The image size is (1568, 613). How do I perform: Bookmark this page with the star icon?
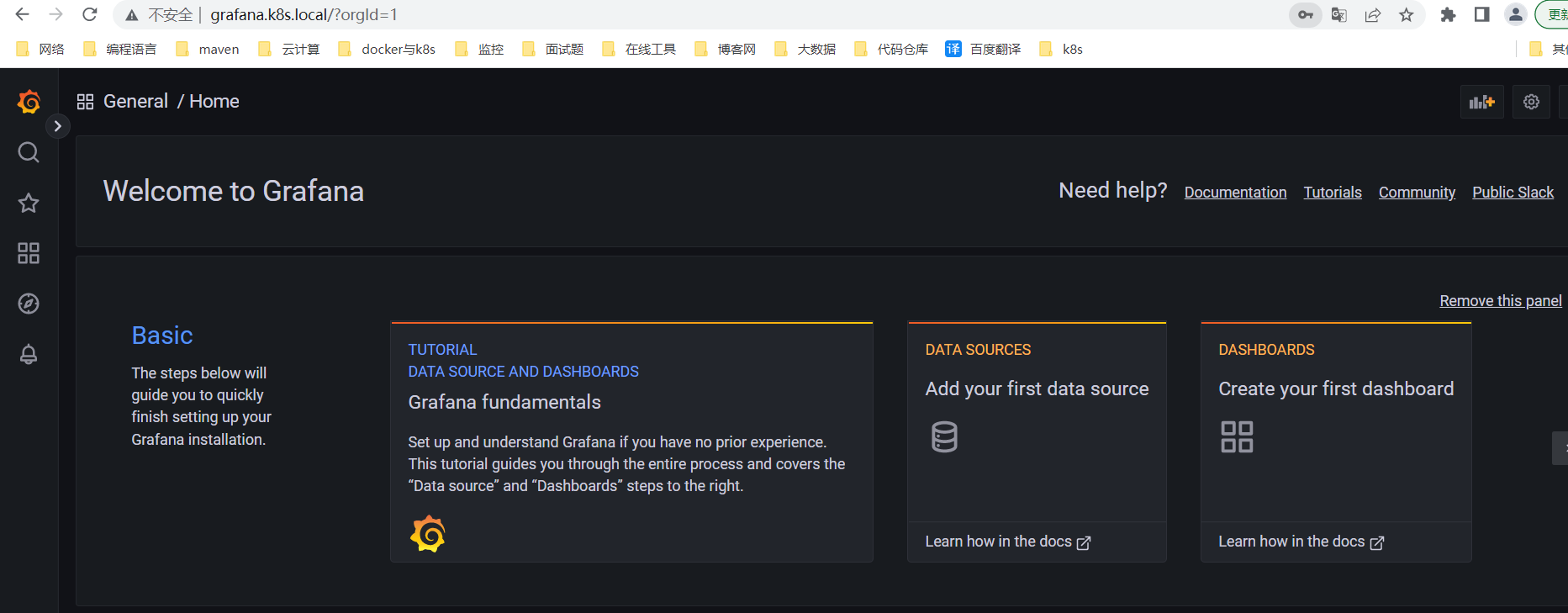point(1407,14)
